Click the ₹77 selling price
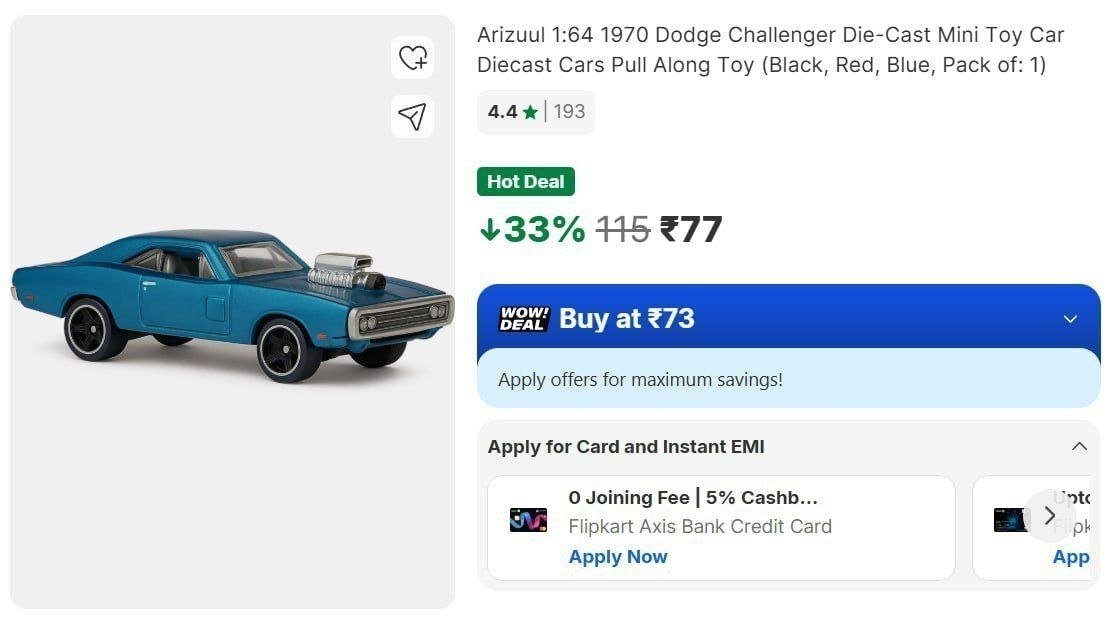The width and height of the screenshot is (1117, 620). pyautogui.click(x=691, y=230)
